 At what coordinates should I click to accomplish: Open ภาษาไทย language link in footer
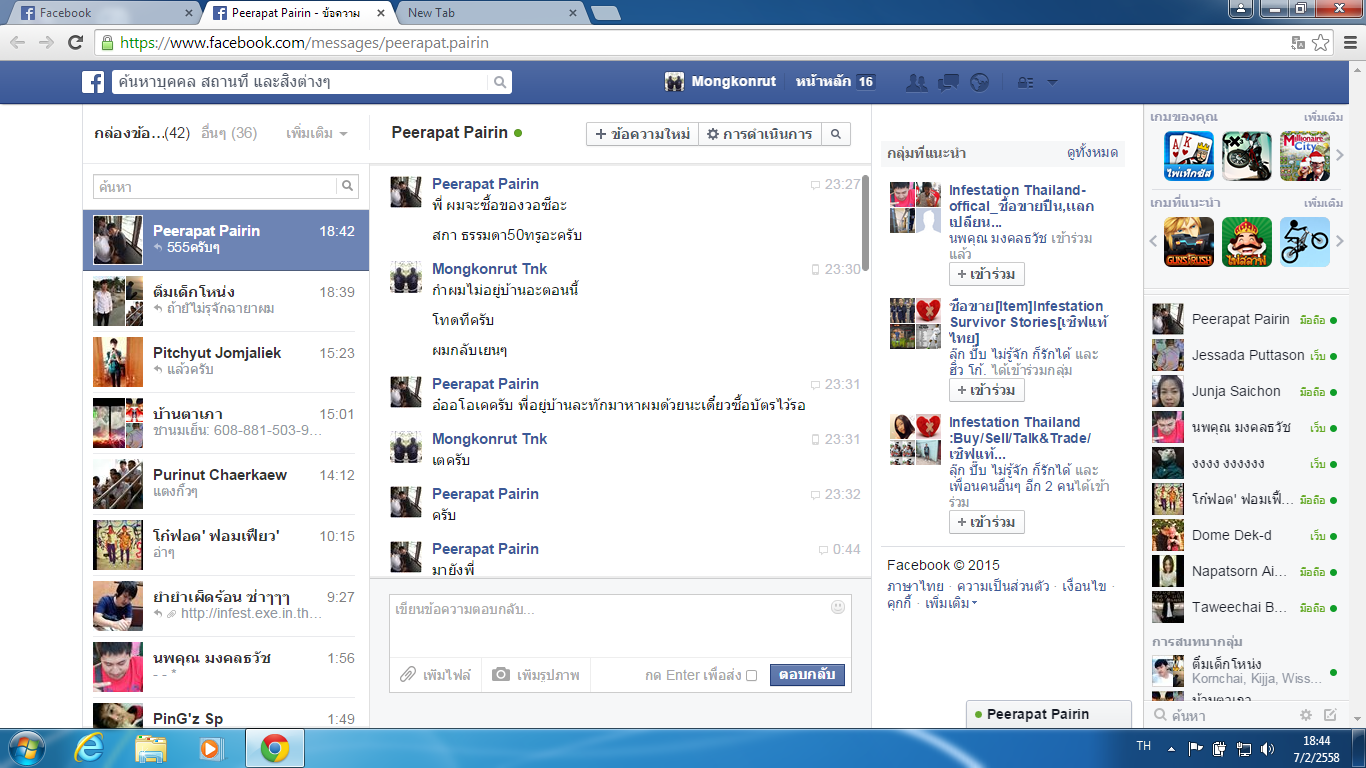(915, 586)
